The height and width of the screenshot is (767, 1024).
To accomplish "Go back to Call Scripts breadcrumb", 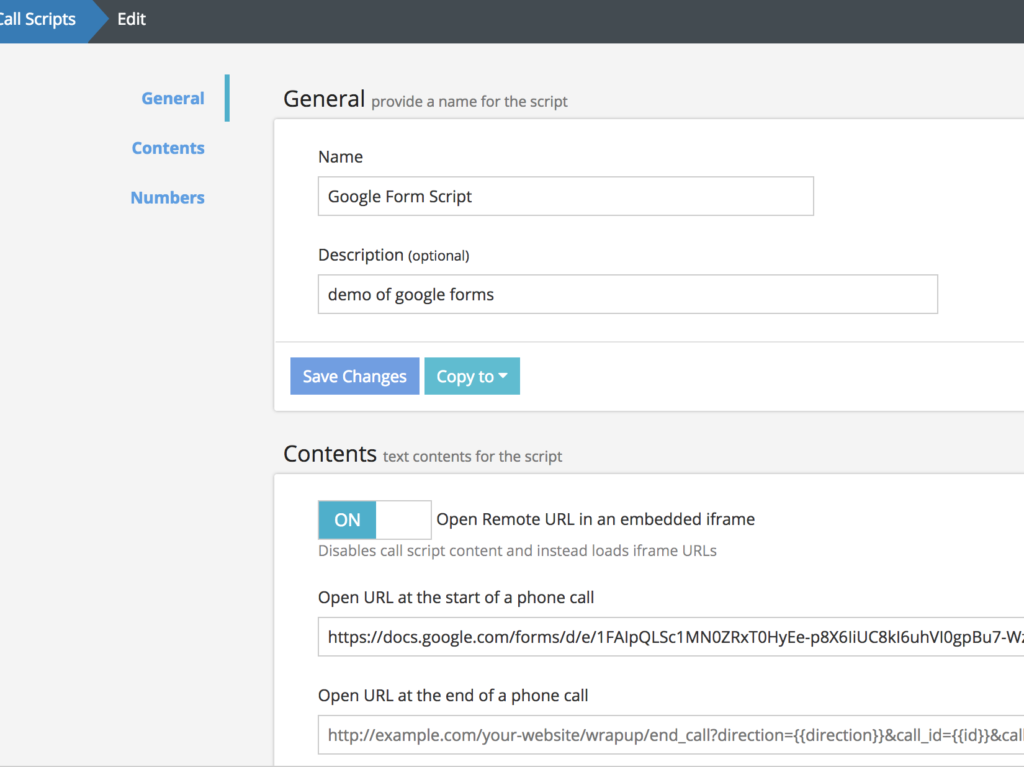I will [x=38, y=20].
